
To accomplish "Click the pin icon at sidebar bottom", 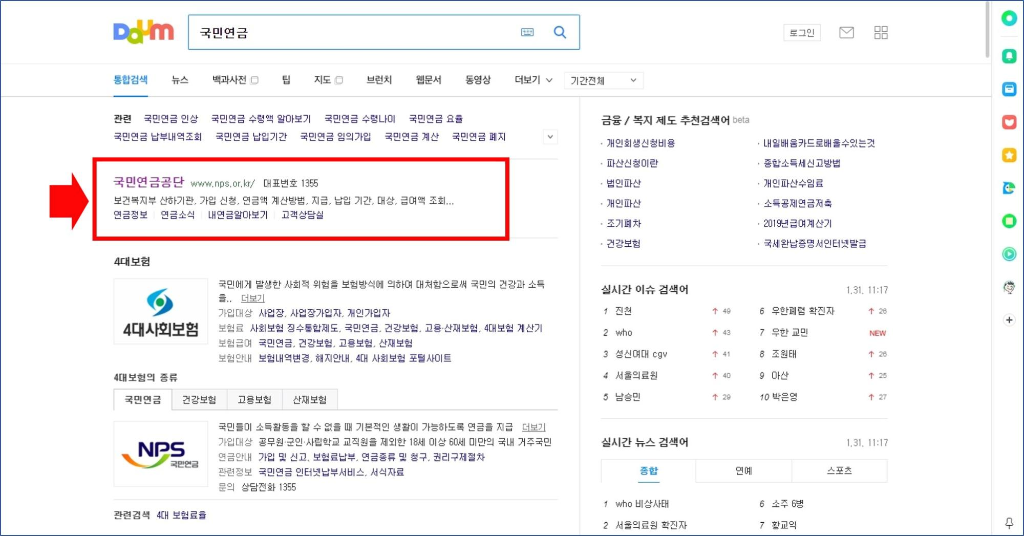I will (1009, 523).
